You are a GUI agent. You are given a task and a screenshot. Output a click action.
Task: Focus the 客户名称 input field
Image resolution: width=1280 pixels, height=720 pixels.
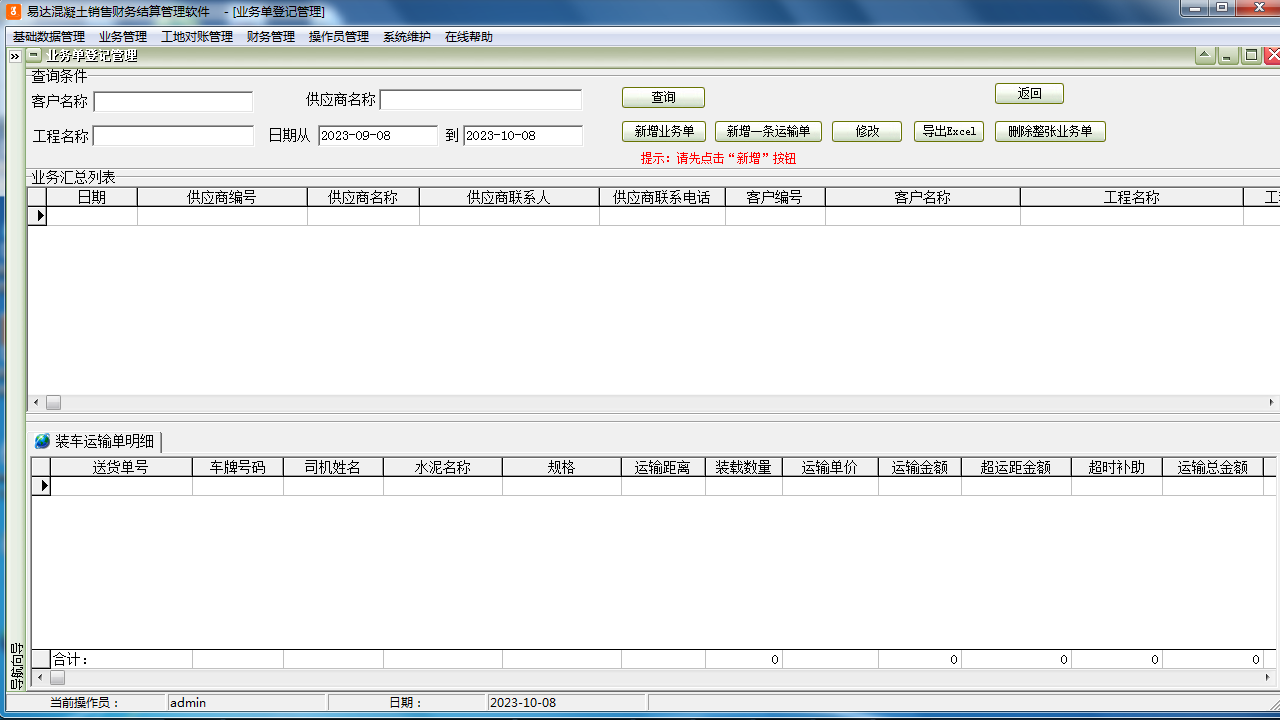pos(173,102)
